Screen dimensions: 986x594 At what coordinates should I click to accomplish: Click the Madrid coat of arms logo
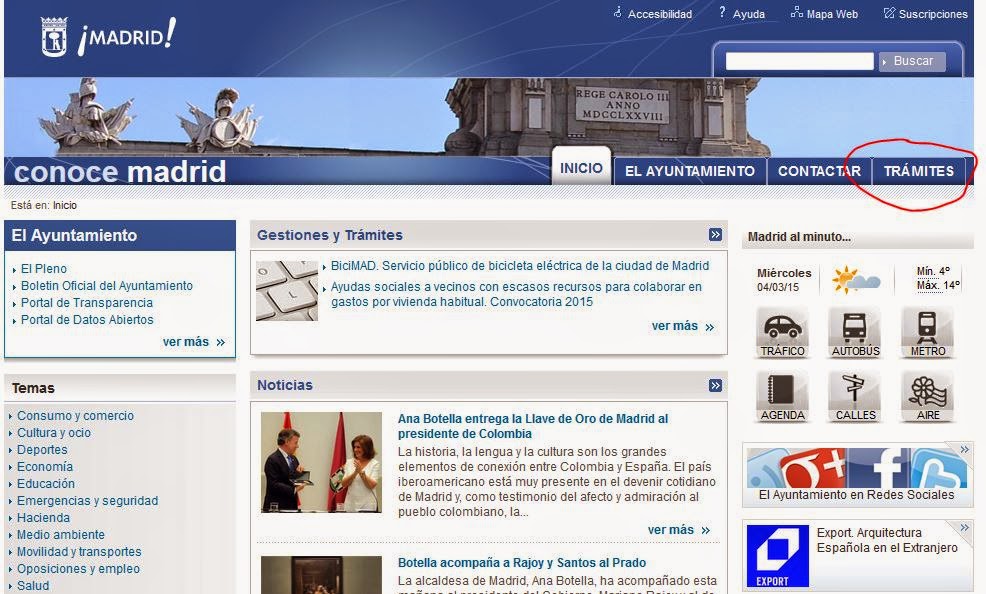click(x=54, y=36)
